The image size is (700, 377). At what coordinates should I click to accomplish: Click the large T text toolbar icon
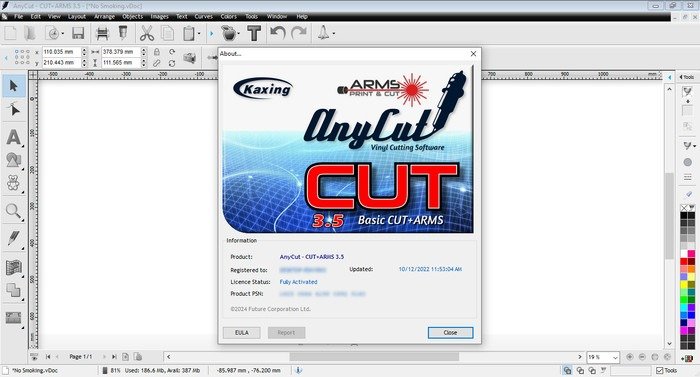(x=254, y=34)
